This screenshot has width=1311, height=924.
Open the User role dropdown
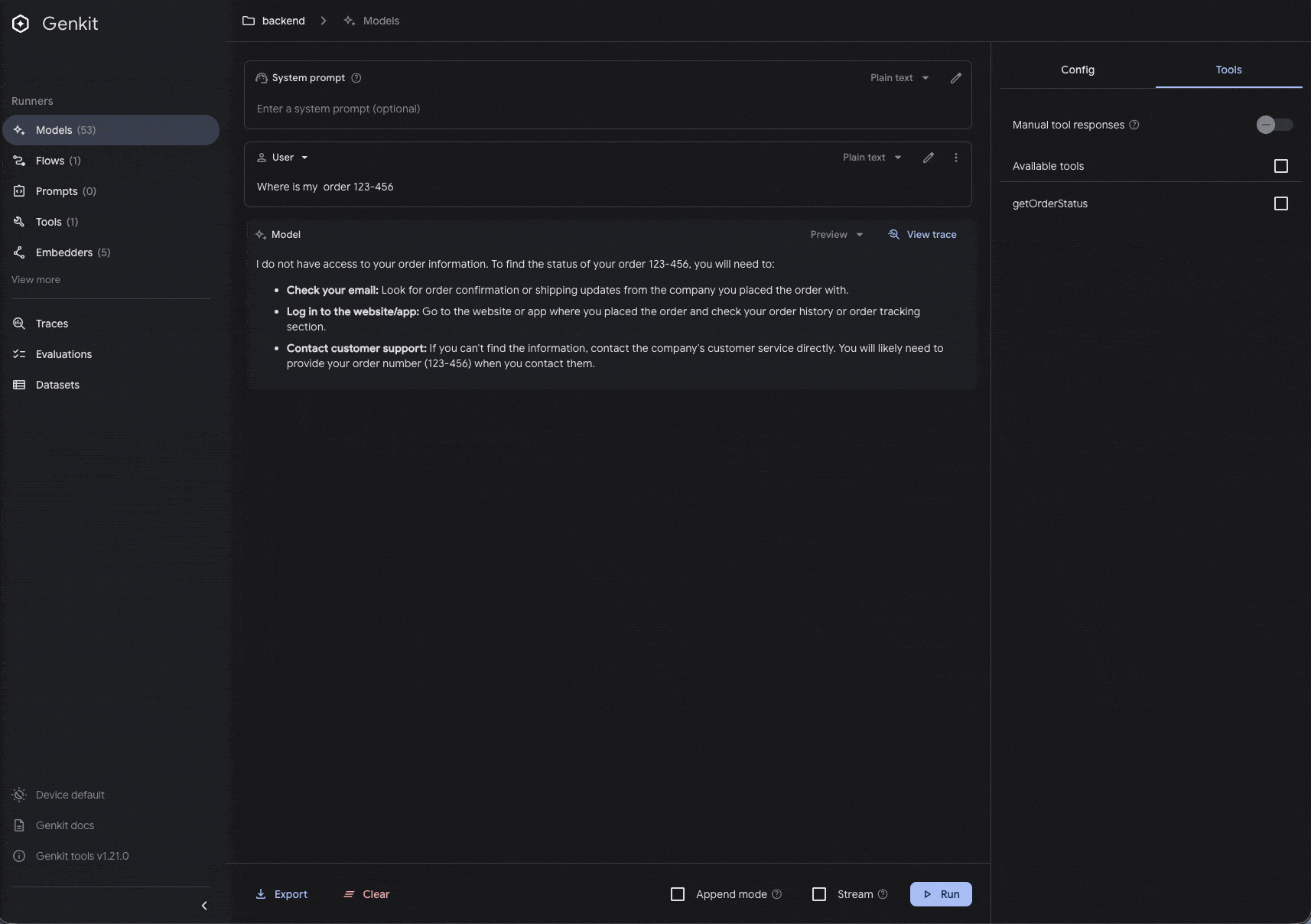point(283,158)
